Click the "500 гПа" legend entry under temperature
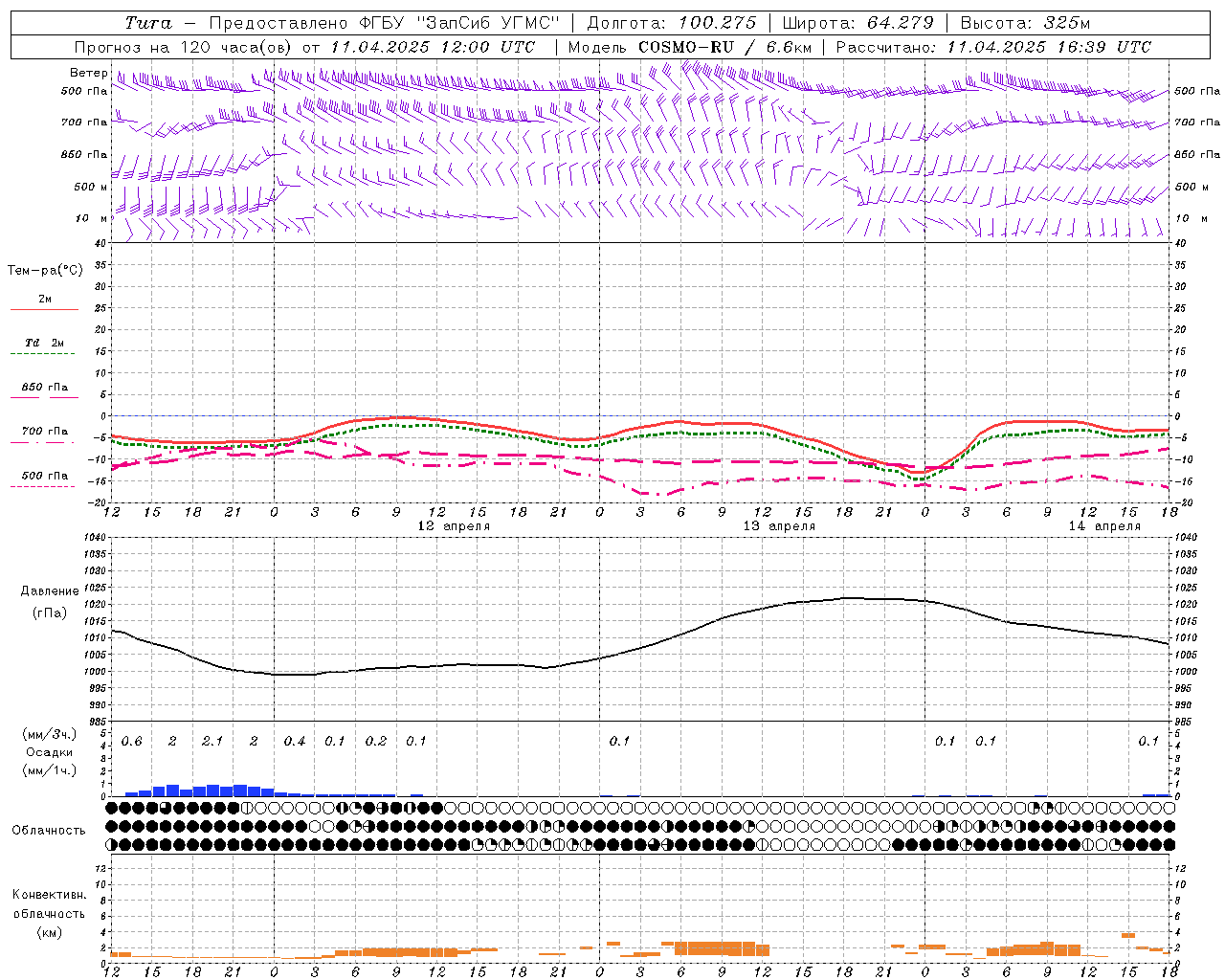 coord(44,475)
